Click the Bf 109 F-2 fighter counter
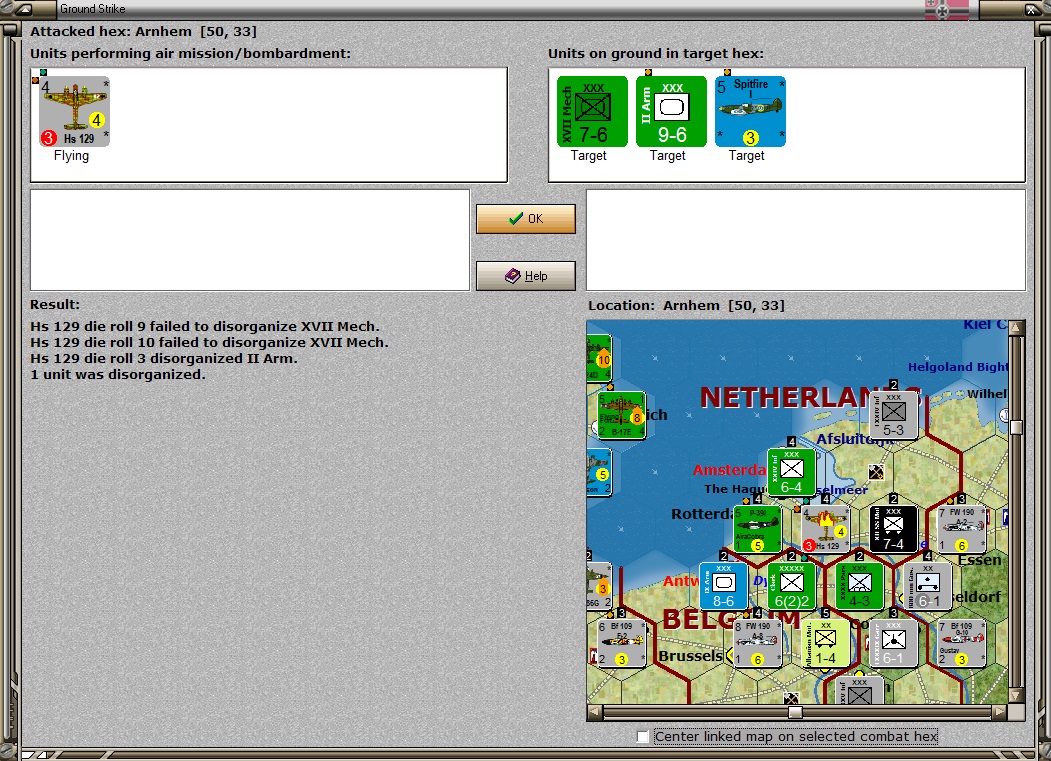This screenshot has height=761, width=1051. pyautogui.click(x=621, y=644)
